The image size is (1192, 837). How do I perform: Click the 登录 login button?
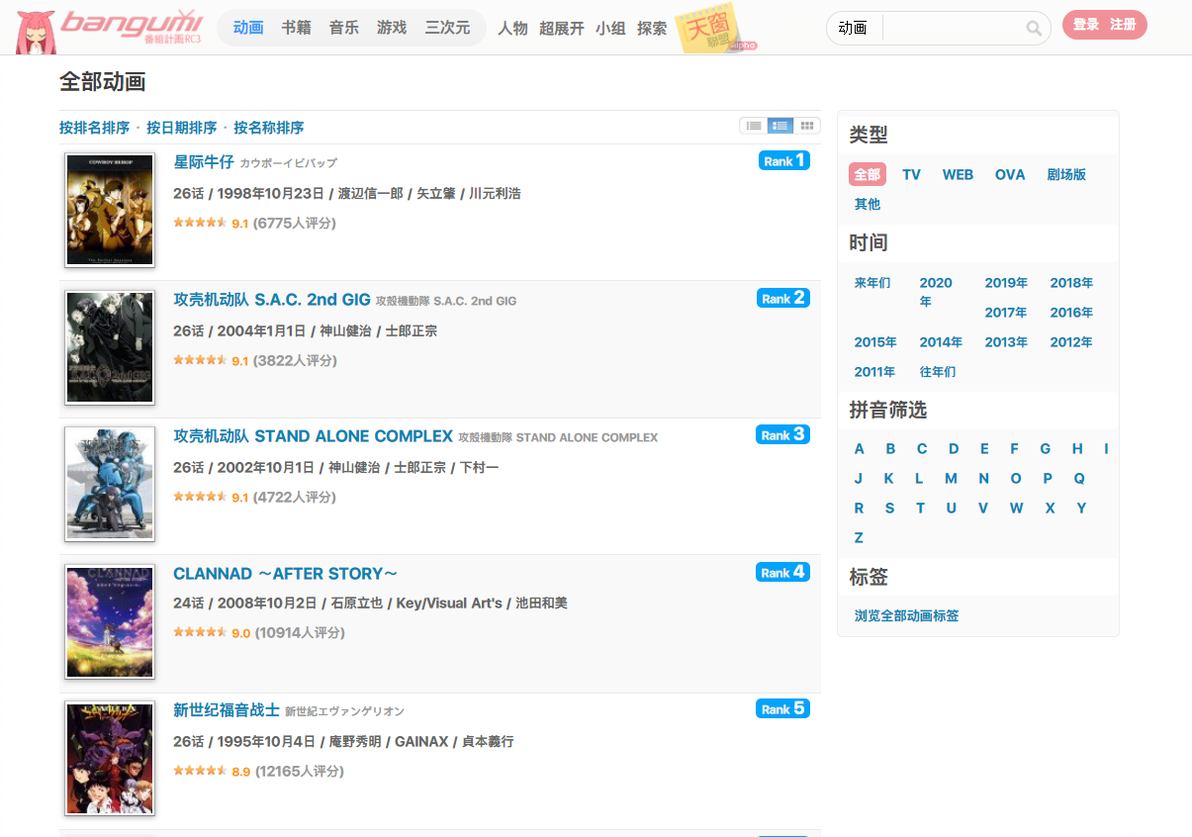coord(1086,24)
